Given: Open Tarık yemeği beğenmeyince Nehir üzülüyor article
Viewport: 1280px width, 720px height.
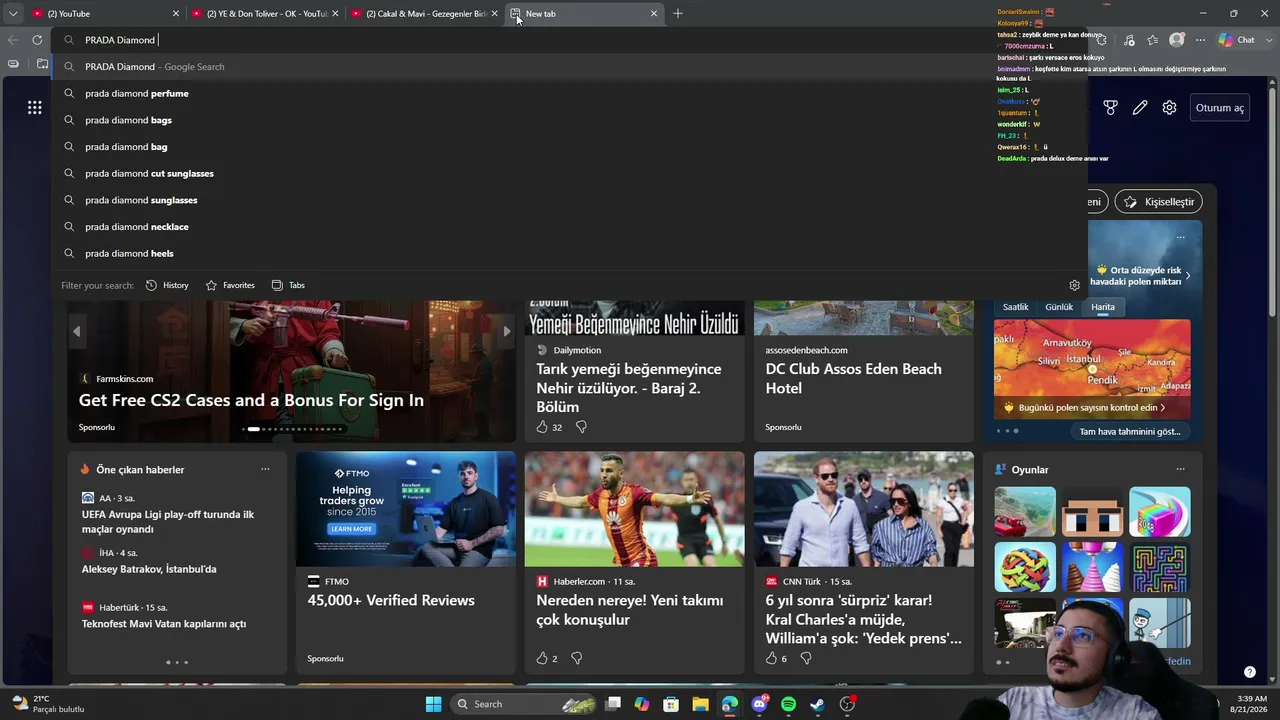Looking at the screenshot, I should click(630, 388).
